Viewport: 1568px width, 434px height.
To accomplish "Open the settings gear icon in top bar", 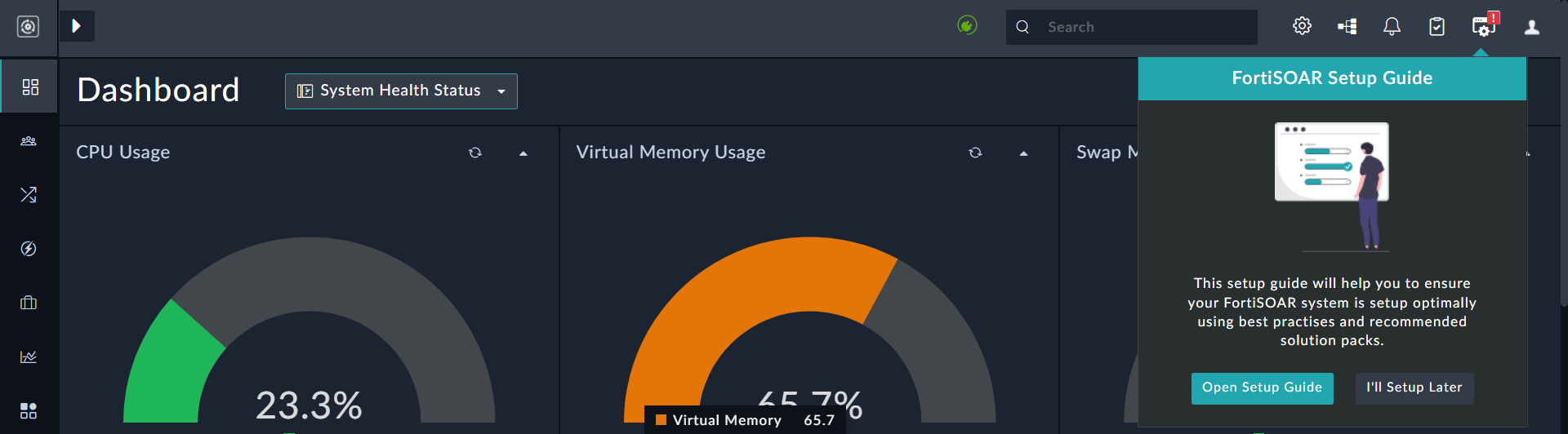I will coord(1302,27).
